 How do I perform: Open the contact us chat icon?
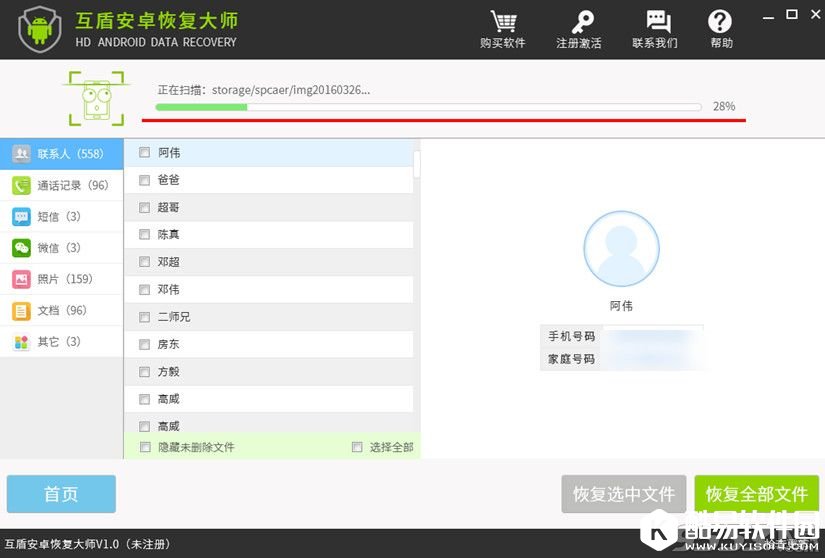pyautogui.click(x=657, y=22)
